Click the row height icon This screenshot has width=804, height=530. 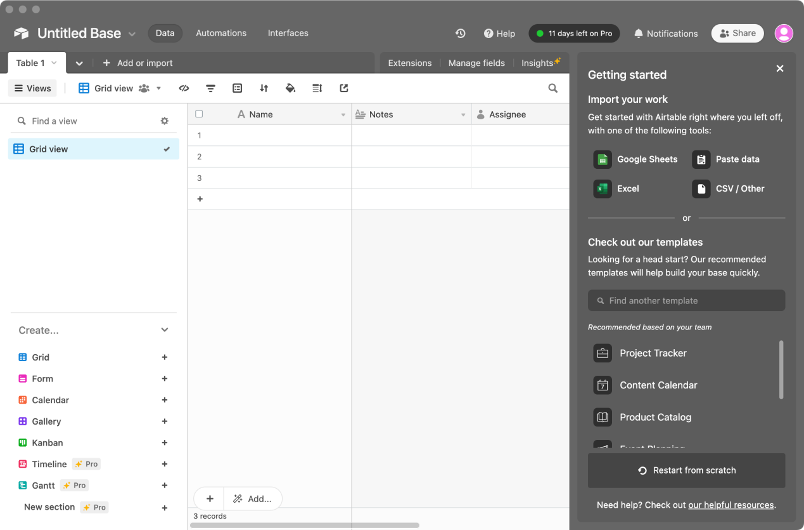[317, 88]
